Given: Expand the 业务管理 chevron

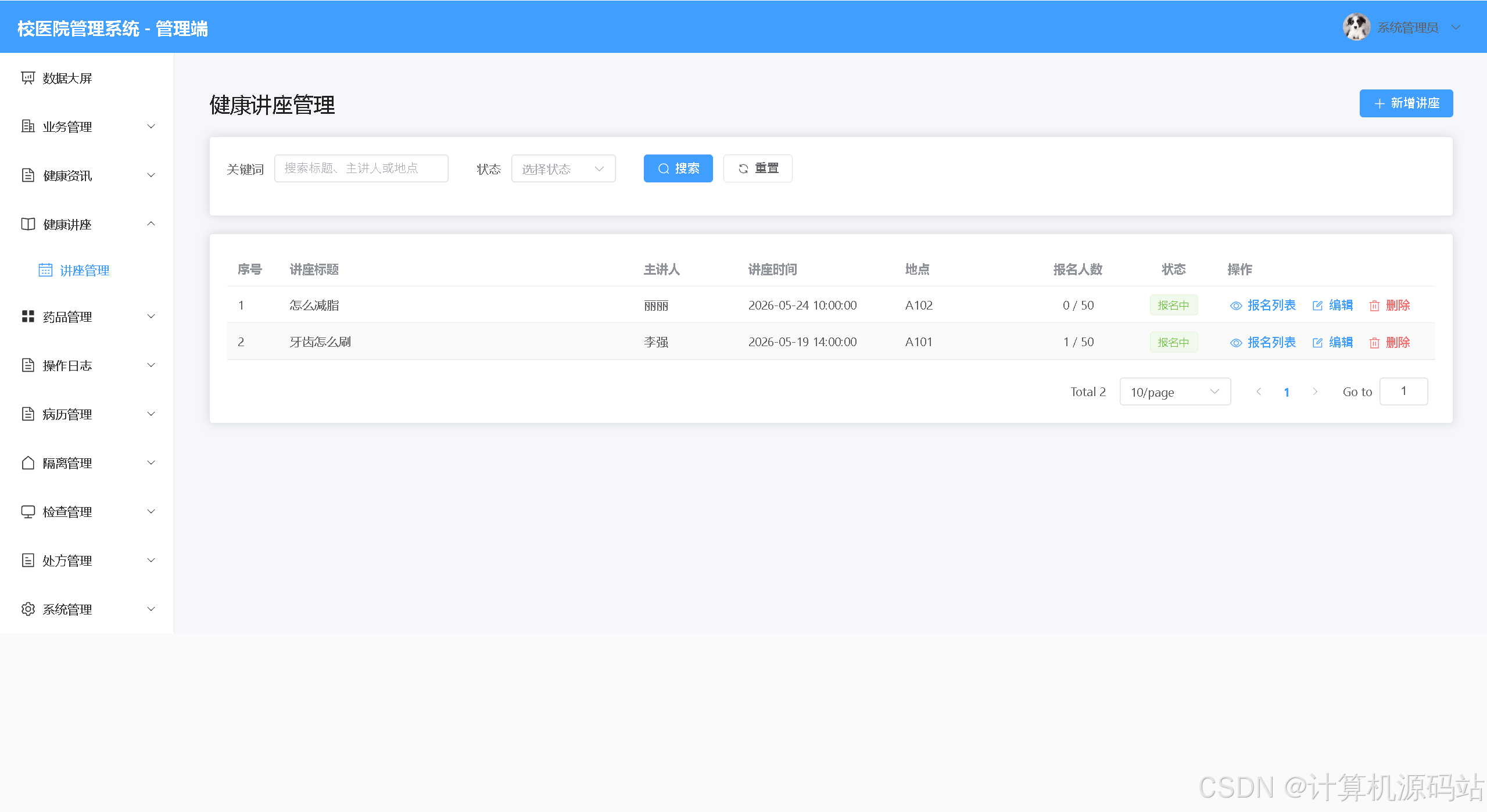Looking at the screenshot, I should pos(151,126).
